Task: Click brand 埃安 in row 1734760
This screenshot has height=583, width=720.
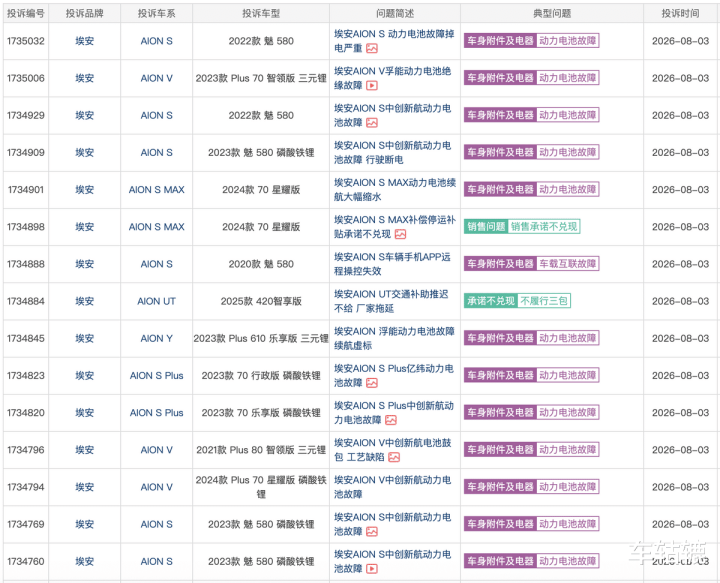Action: pos(84,561)
